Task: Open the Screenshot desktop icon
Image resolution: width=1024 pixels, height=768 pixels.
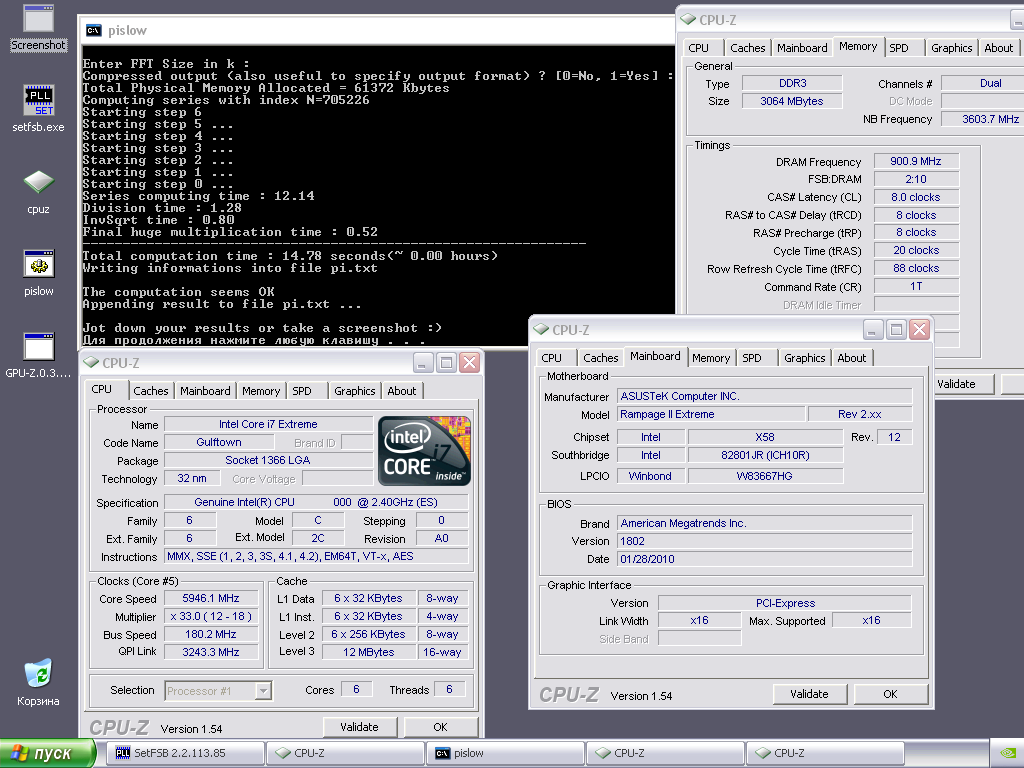Action: point(39,27)
